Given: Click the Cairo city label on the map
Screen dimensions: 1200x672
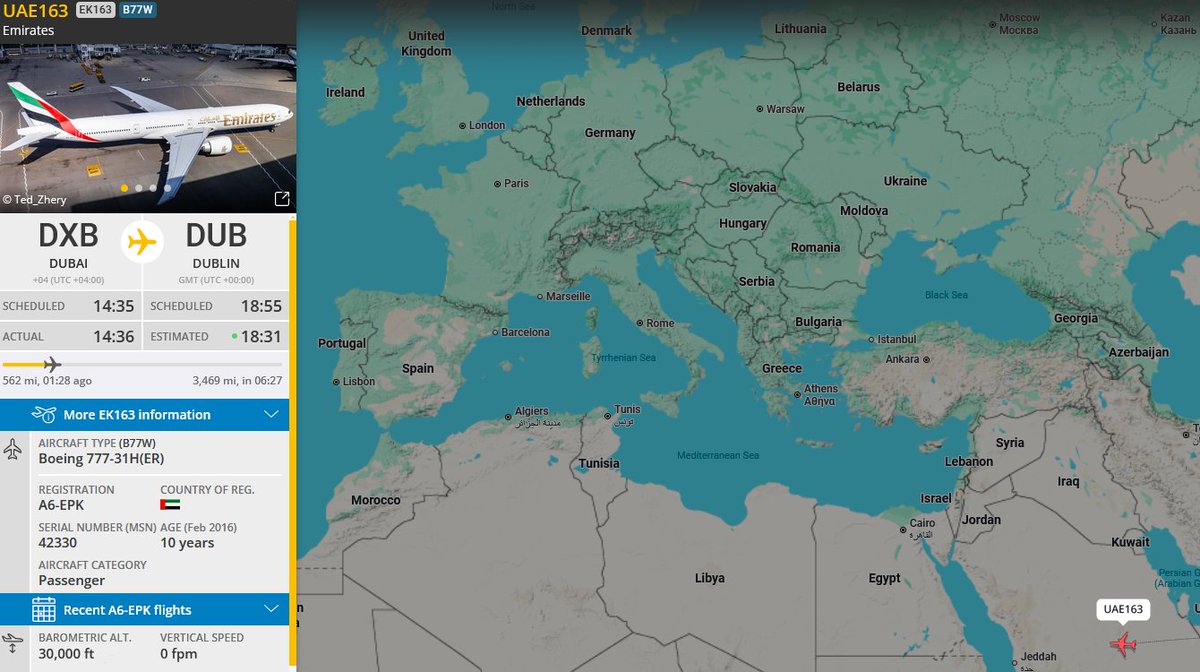Looking at the screenshot, I should tap(922, 523).
